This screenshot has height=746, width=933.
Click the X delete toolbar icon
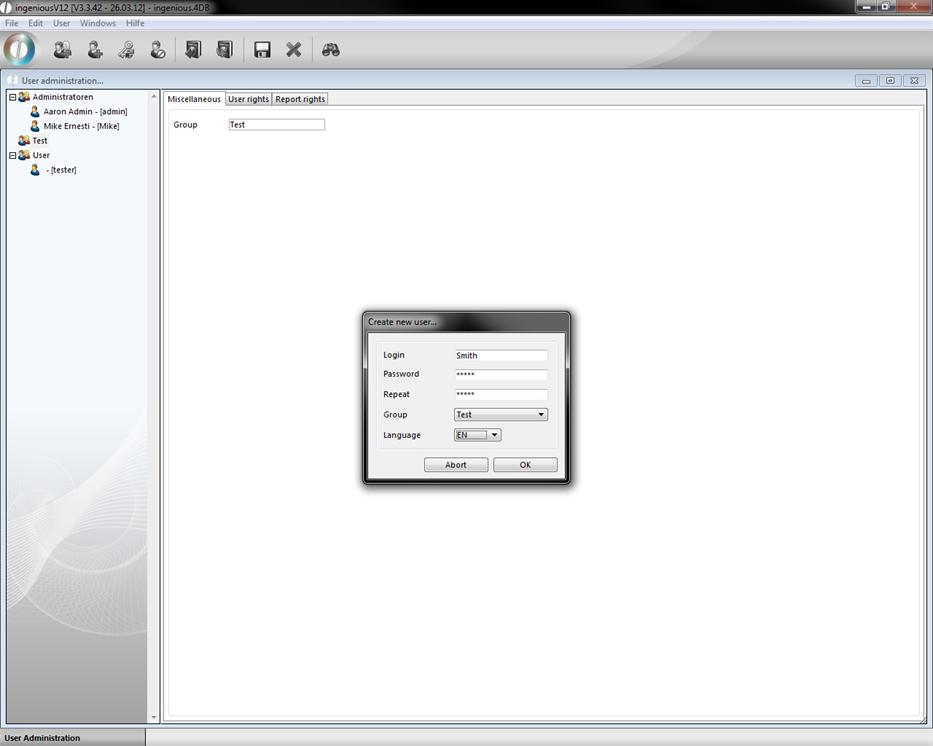click(x=294, y=50)
